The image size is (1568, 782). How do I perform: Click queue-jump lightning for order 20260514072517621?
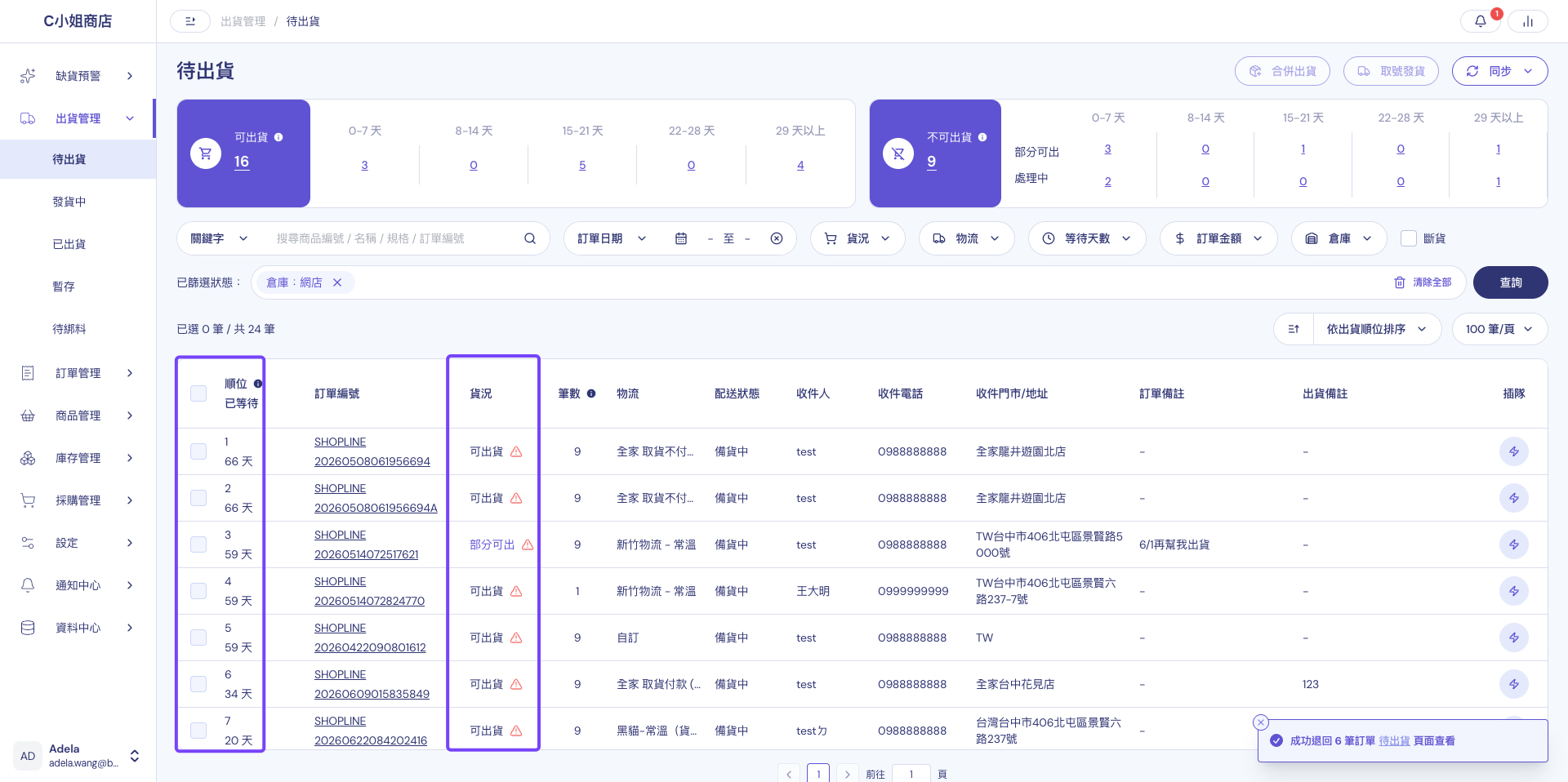1514,544
